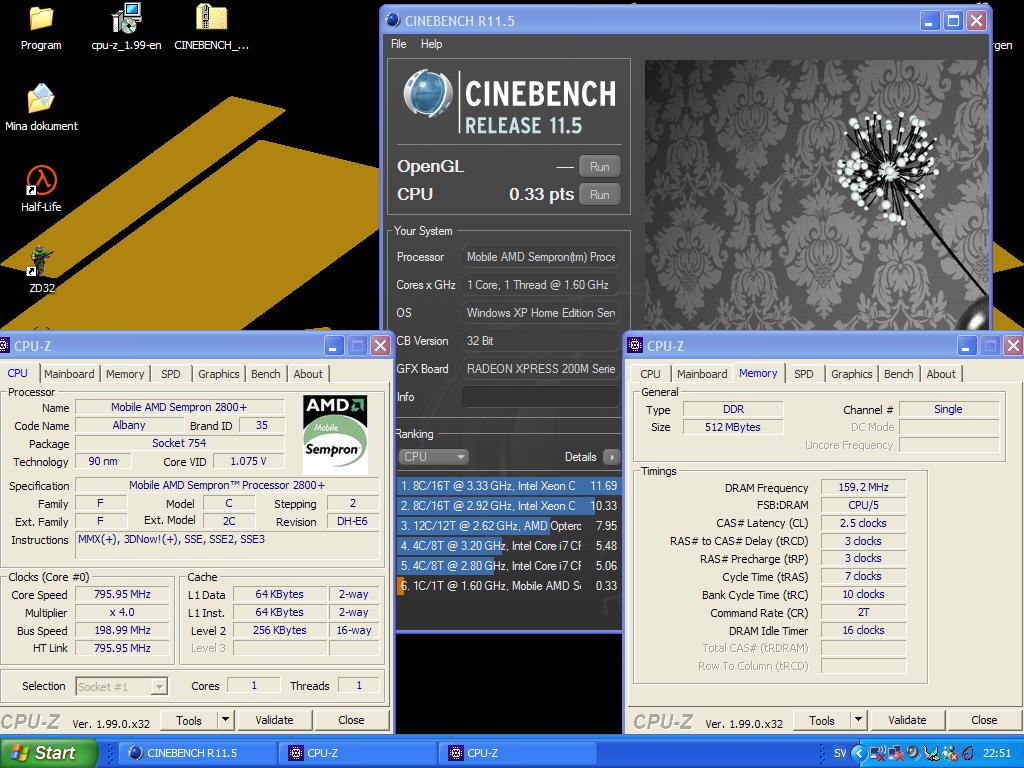Viewport: 1024px width, 768px height.
Task: Switch to CINEBENCH R11.5 taskbar item
Action: [200, 753]
